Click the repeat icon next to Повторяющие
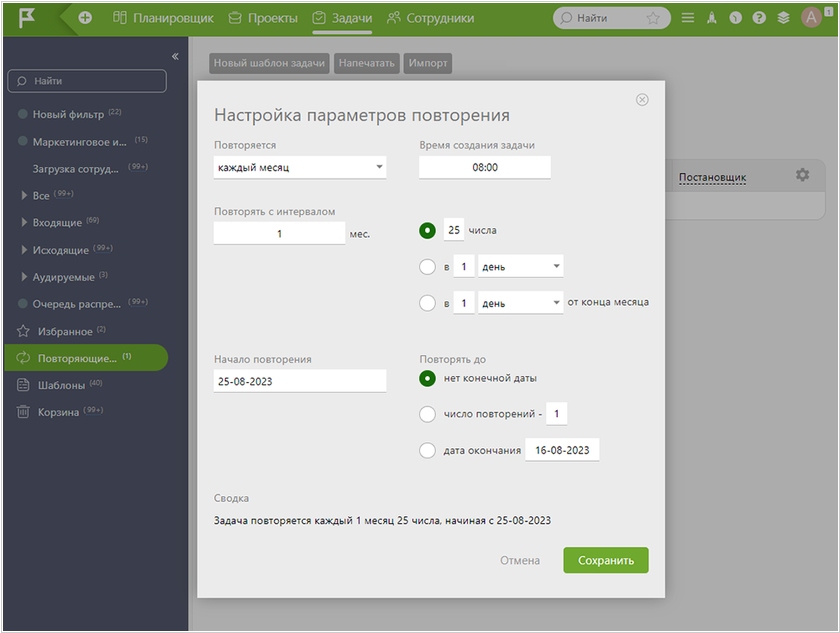840x633 pixels. [23, 358]
